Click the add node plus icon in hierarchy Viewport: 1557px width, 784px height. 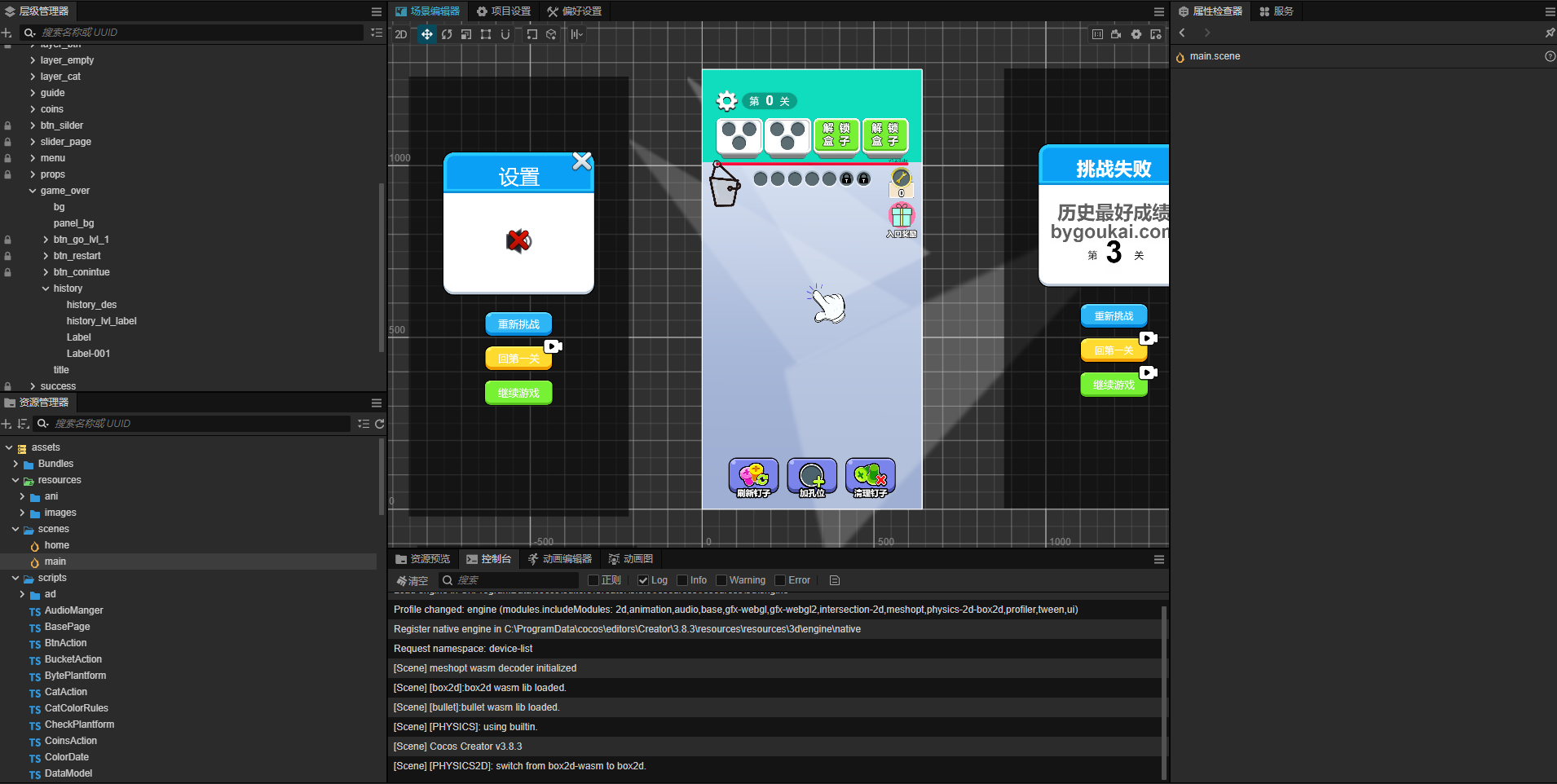coord(7,33)
